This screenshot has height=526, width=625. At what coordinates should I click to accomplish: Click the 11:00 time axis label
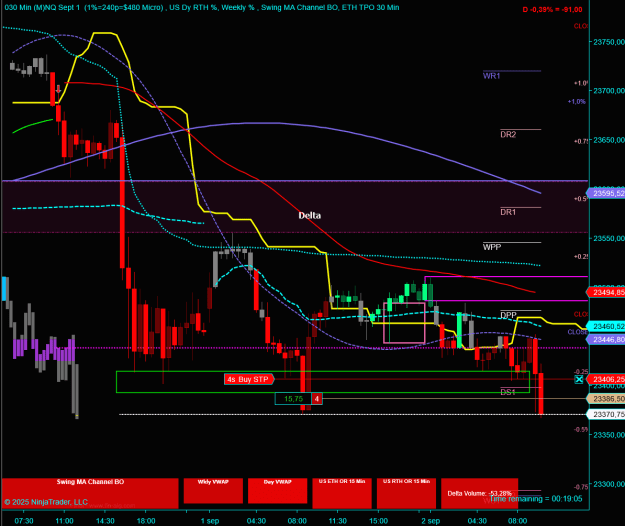(x=64, y=521)
